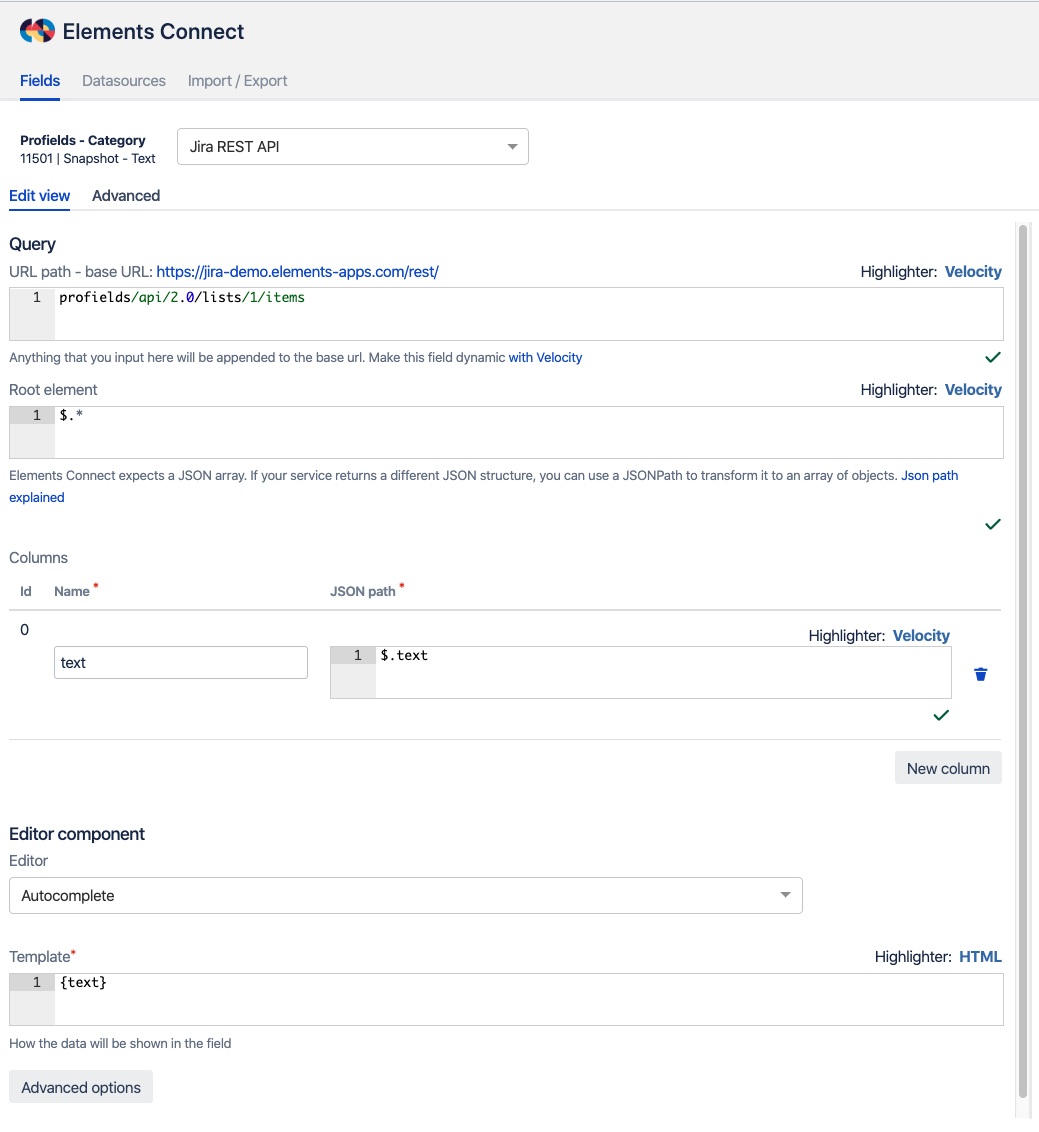Viewport: 1039px width, 1132px height.
Task: Select the Advanced view tab
Action: (x=126, y=196)
